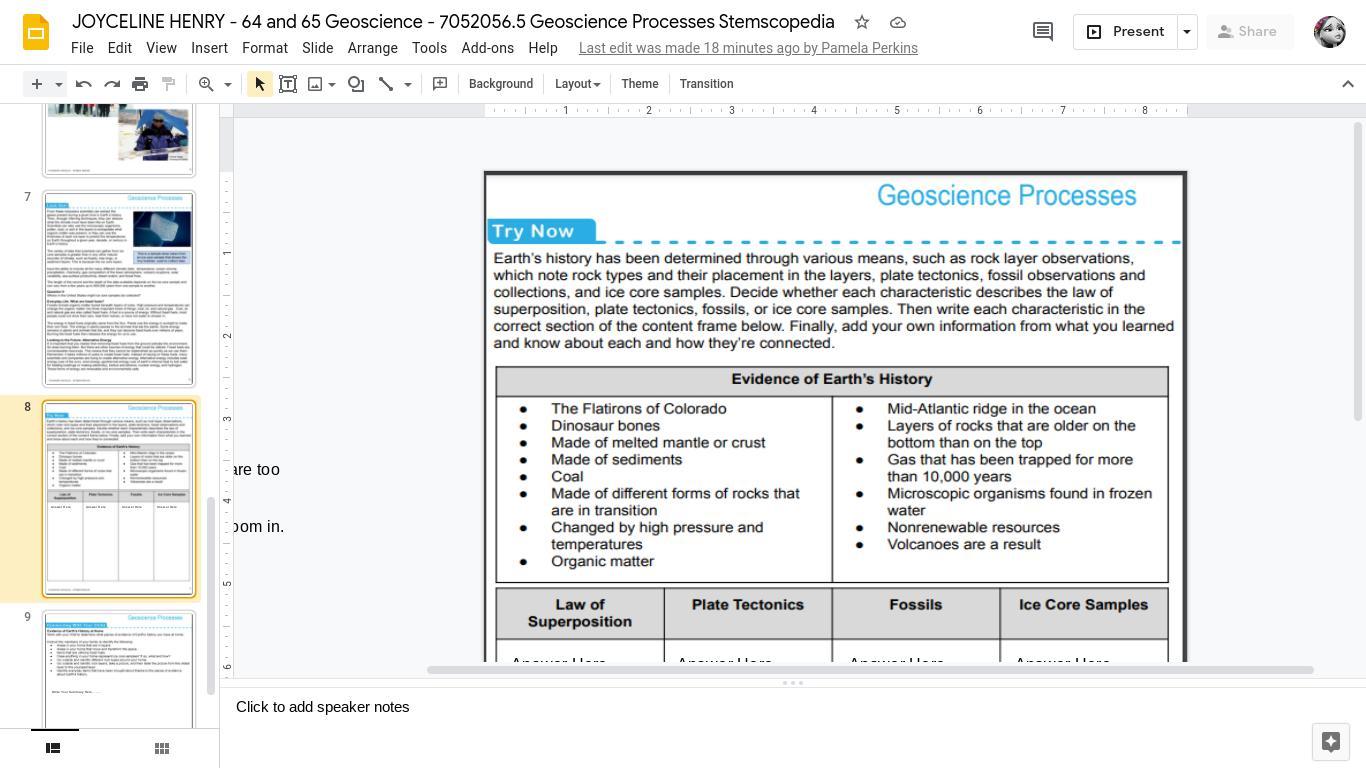This screenshot has height=768, width=1366.
Task: Redo the last action
Action: 112,84
